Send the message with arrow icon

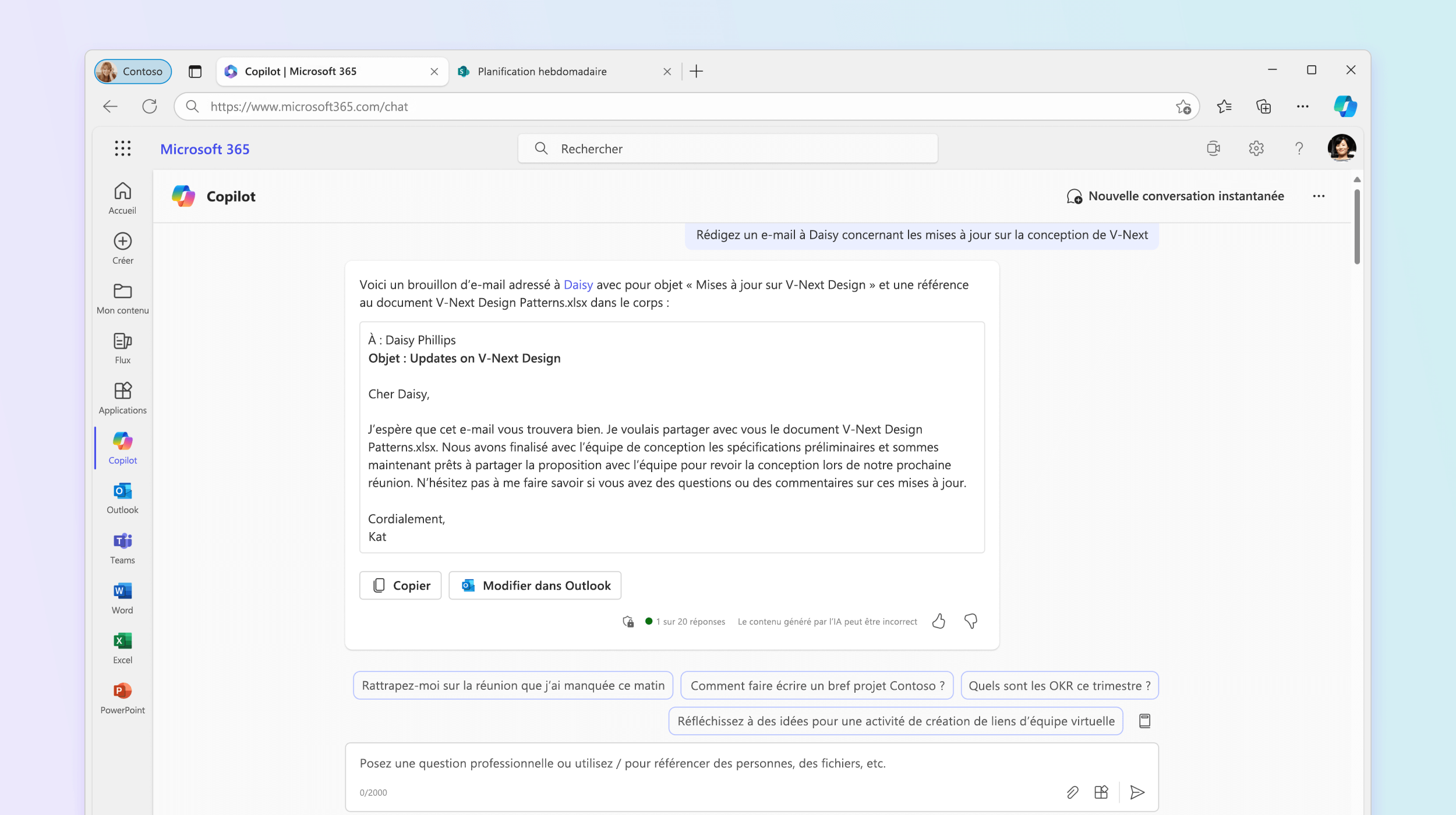(1137, 792)
